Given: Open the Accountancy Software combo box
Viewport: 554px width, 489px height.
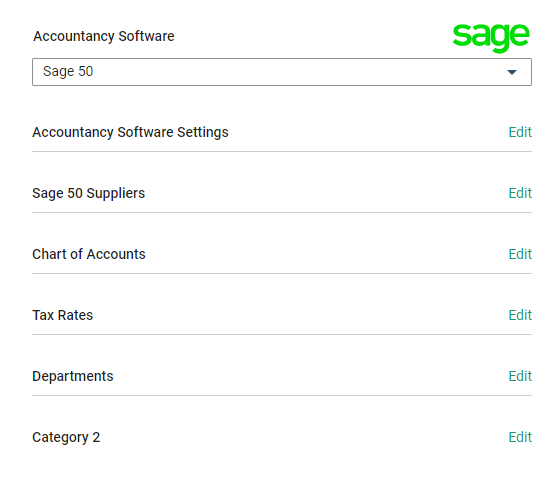Looking at the screenshot, I should (282, 72).
